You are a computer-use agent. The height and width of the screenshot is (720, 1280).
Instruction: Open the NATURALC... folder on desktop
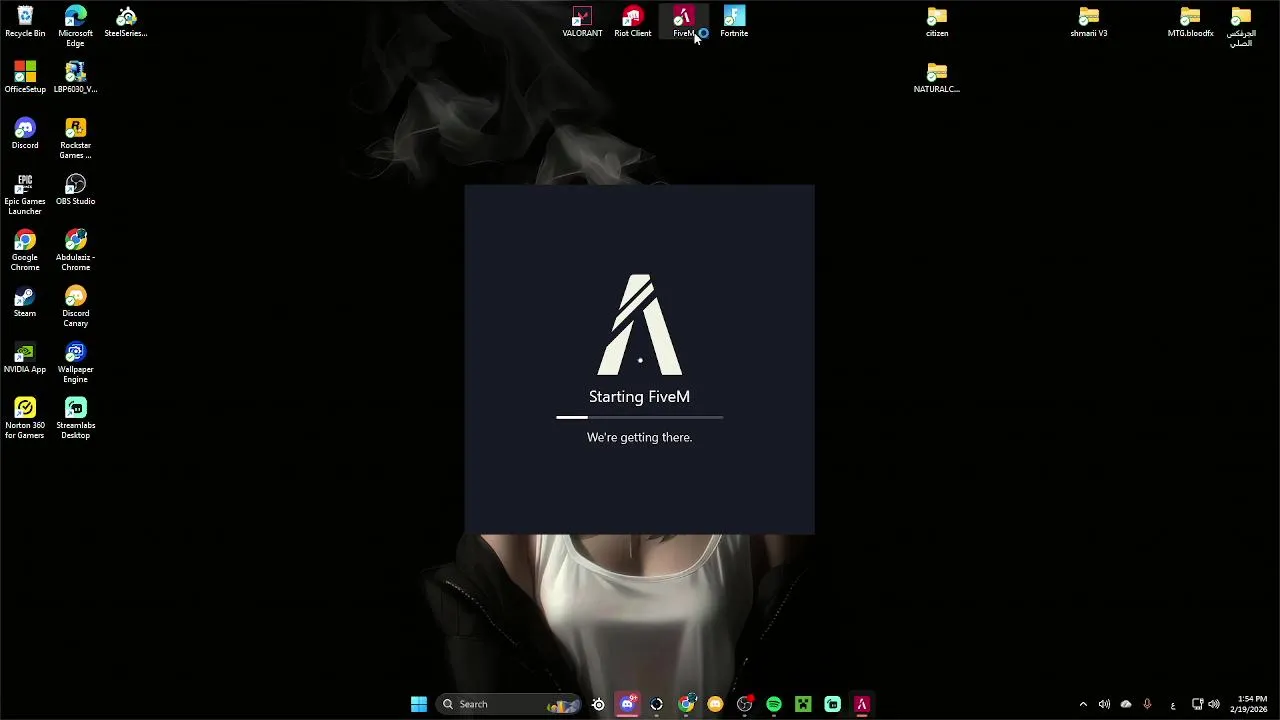pyautogui.click(x=937, y=78)
